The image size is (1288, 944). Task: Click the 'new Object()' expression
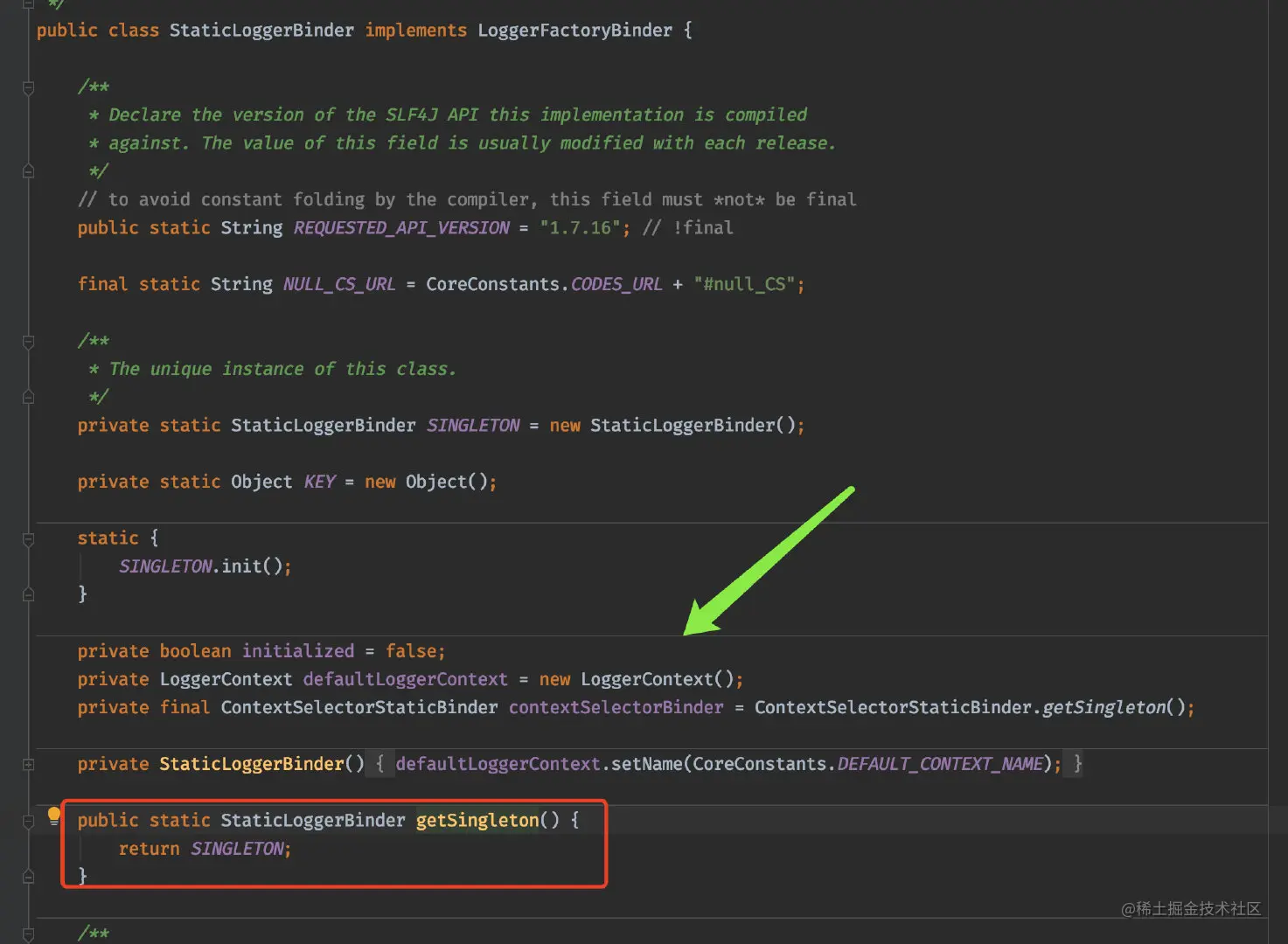click(x=426, y=482)
